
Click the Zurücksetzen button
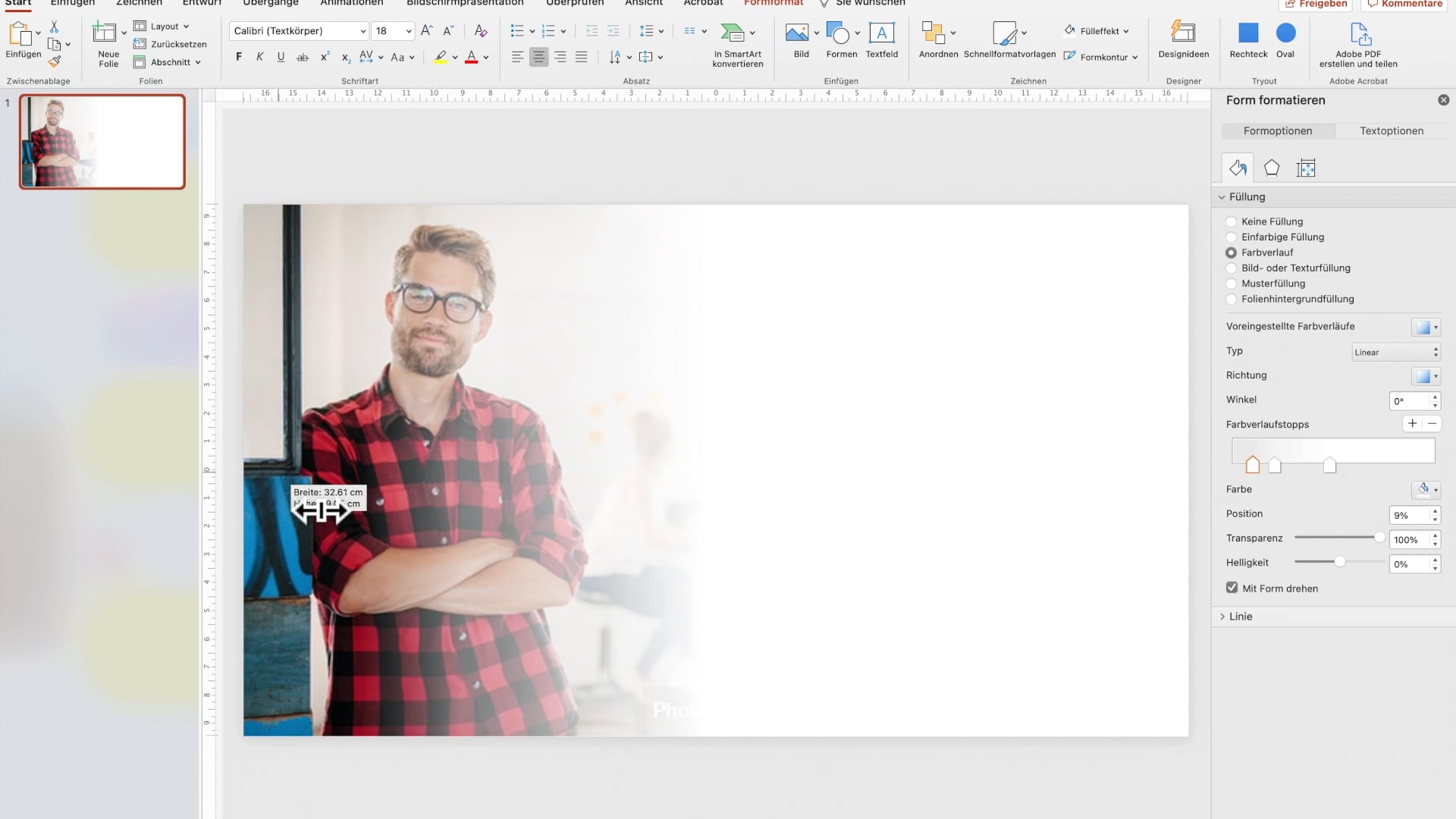click(x=171, y=44)
